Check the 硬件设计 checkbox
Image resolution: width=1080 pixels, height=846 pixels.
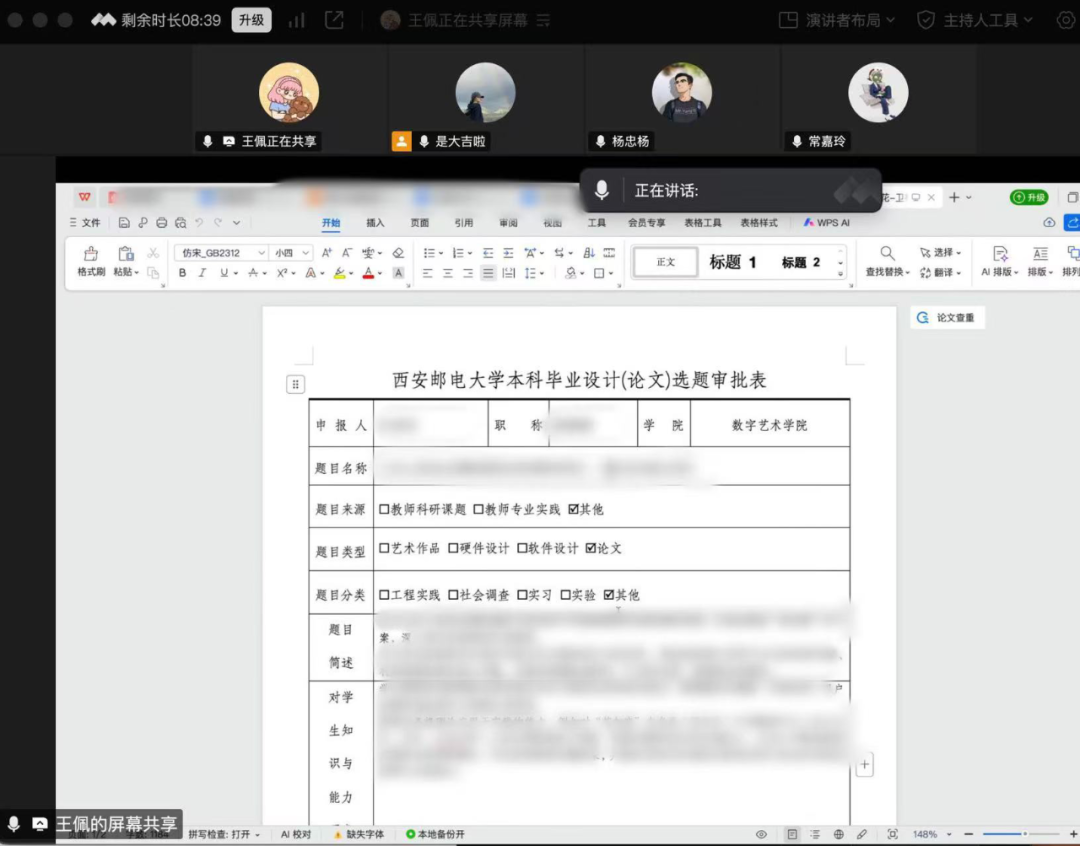pos(453,548)
